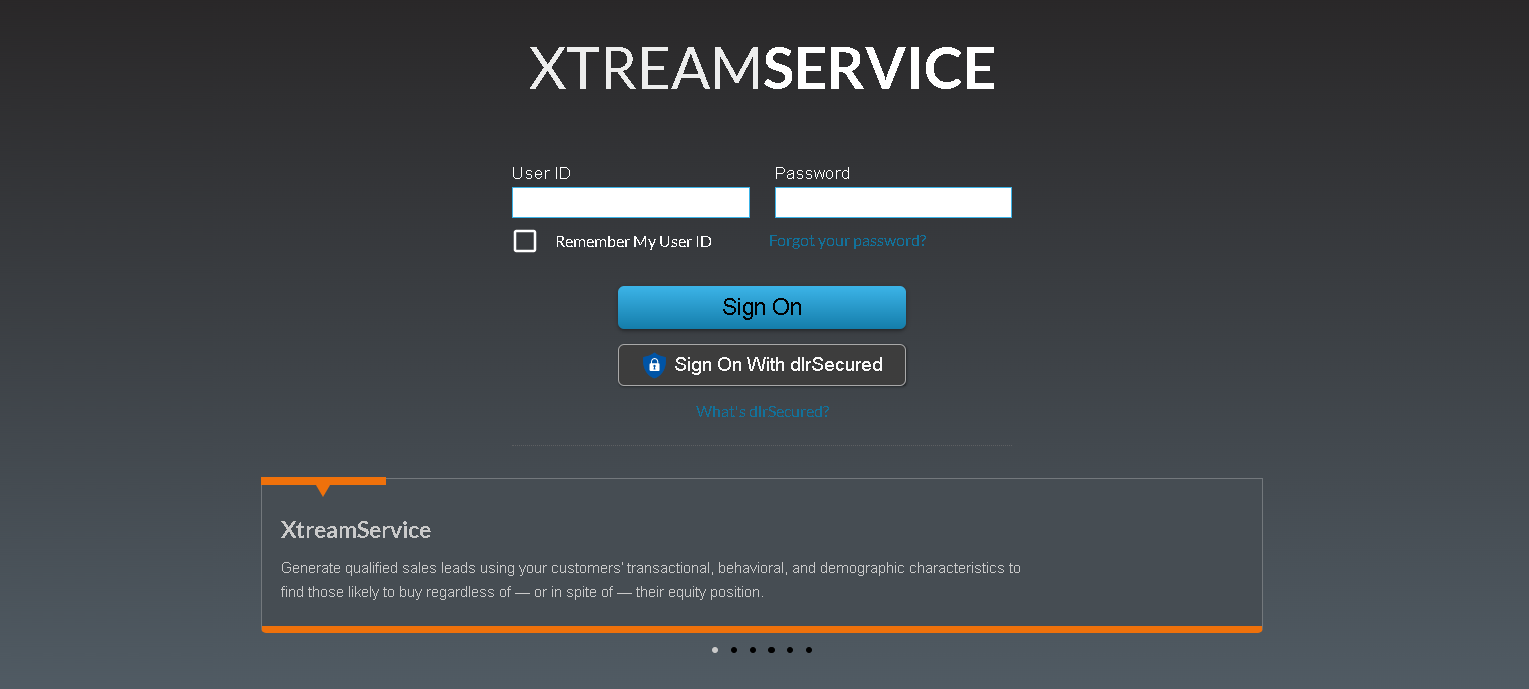Image resolution: width=1529 pixels, height=689 pixels.
Task: Click the carousel description about sales leads
Action: tap(650, 580)
